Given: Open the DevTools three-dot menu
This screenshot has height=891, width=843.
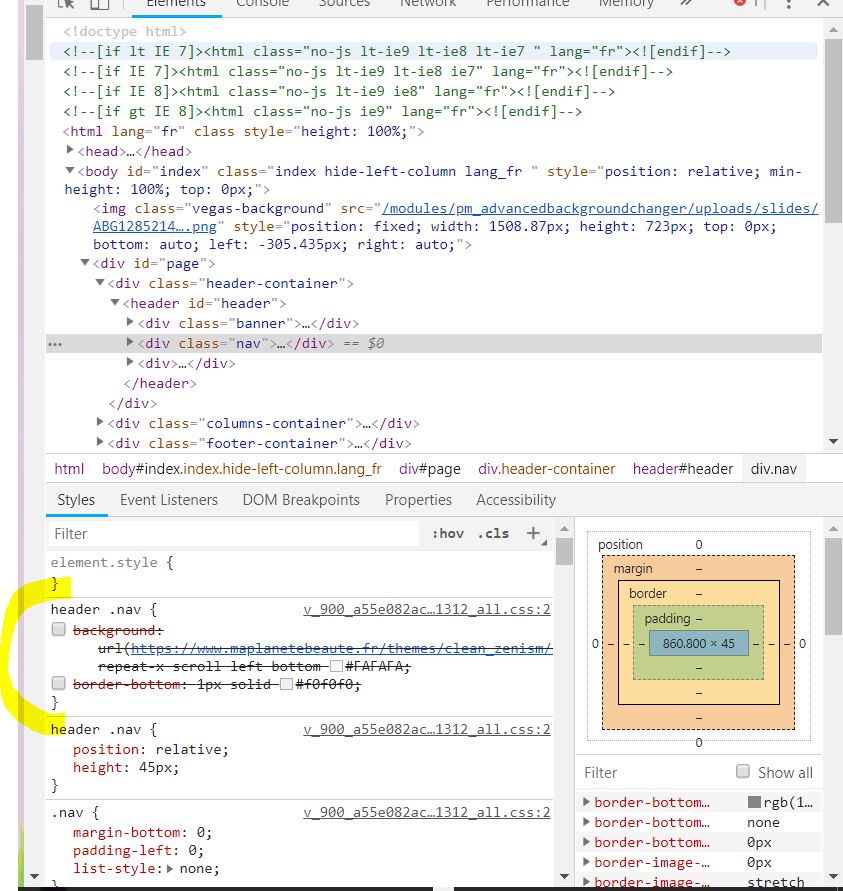Looking at the screenshot, I should [x=788, y=4].
